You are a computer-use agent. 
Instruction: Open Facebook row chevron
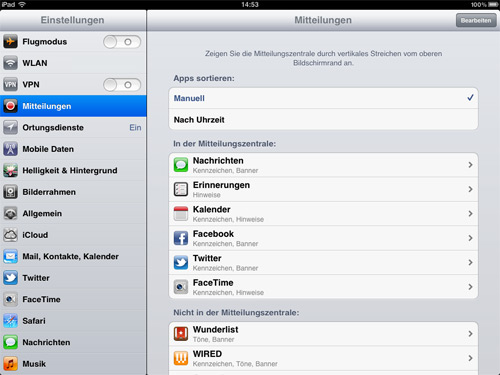click(470, 238)
